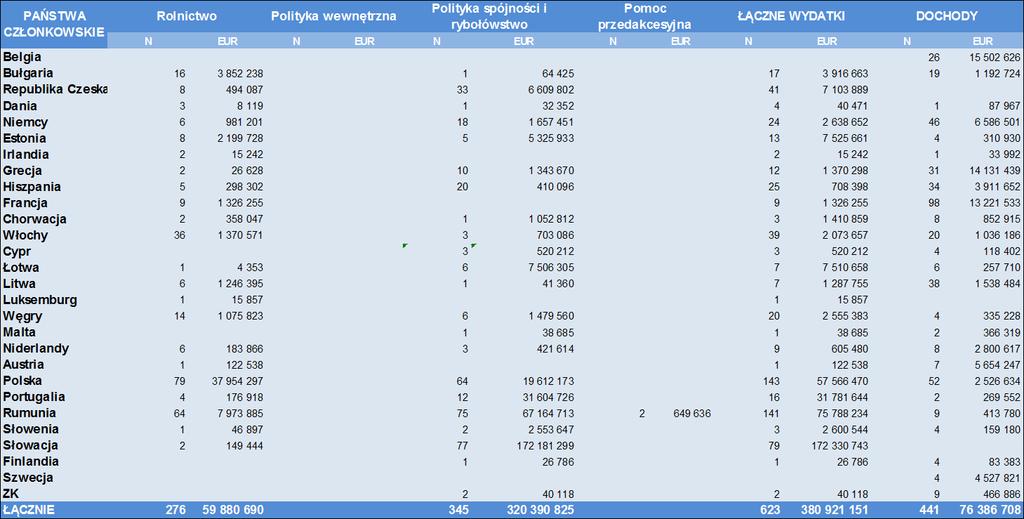Screen dimensions: 1024x519
Task: Click Rumunia pre-accession amount 649 636
Action: [692, 413]
